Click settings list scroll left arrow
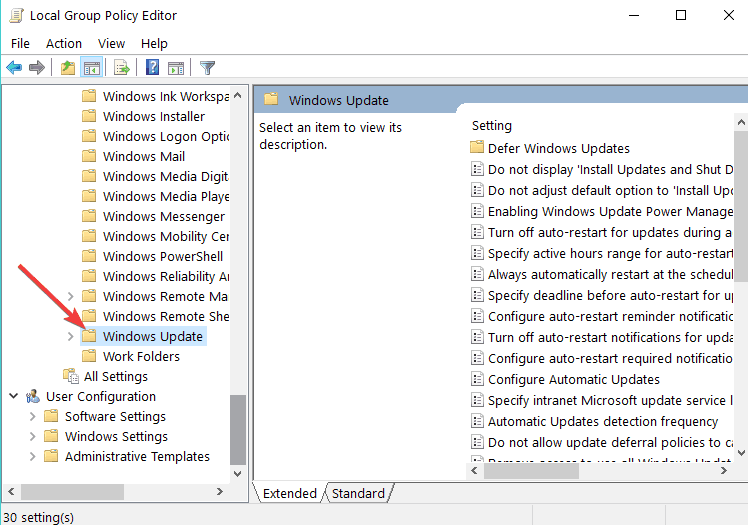The width and height of the screenshot is (748, 525). 475,471
